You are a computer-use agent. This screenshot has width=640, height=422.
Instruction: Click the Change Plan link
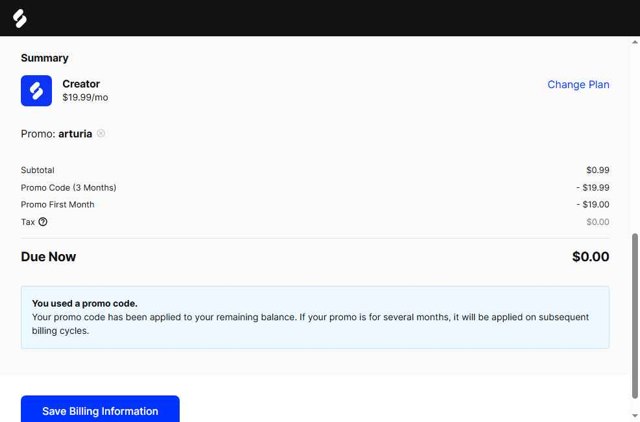tap(578, 84)
